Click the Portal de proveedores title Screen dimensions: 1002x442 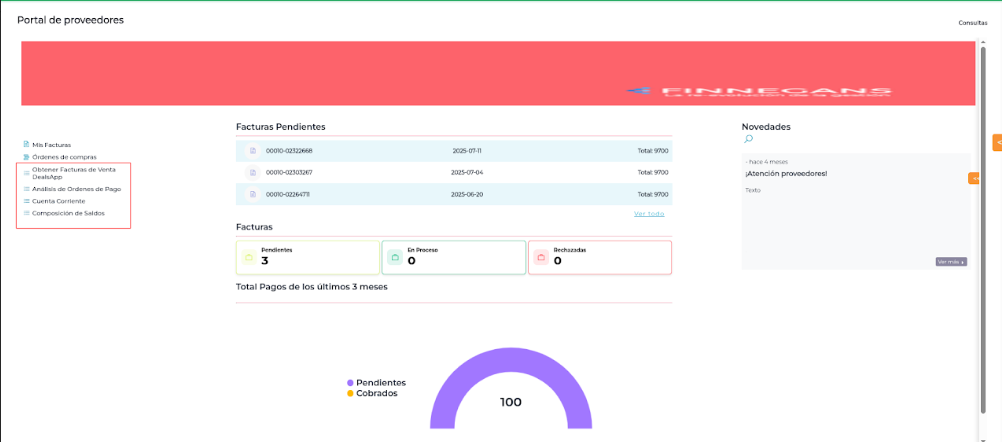70,20
